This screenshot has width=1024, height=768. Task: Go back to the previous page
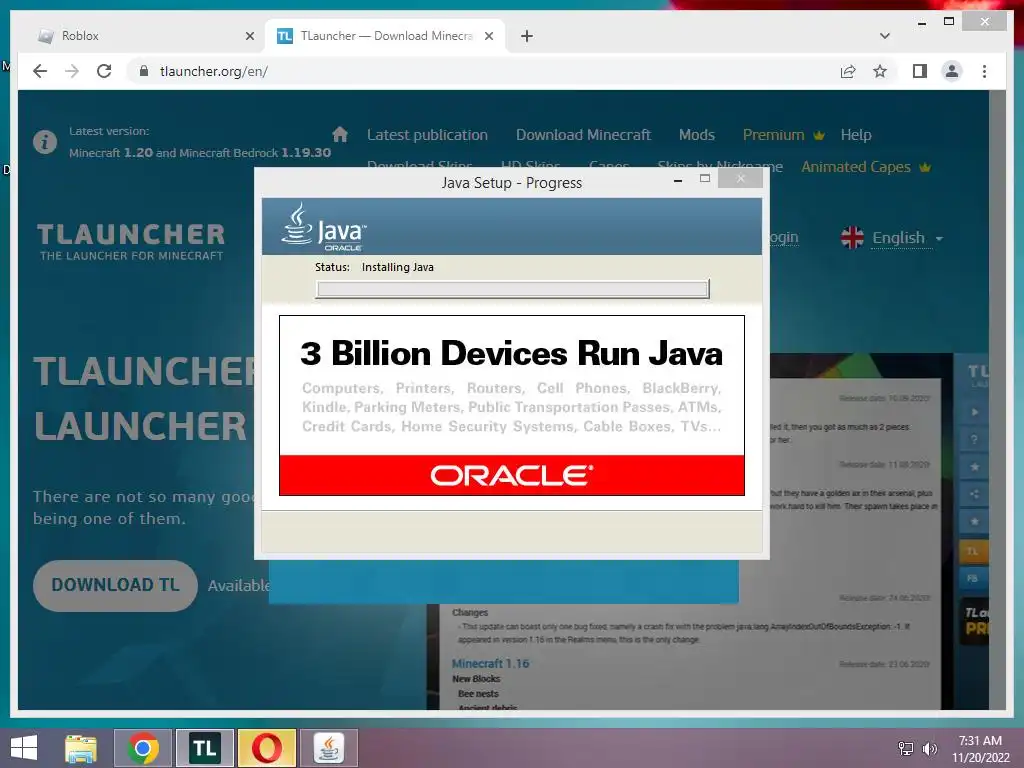pos(40,71)
